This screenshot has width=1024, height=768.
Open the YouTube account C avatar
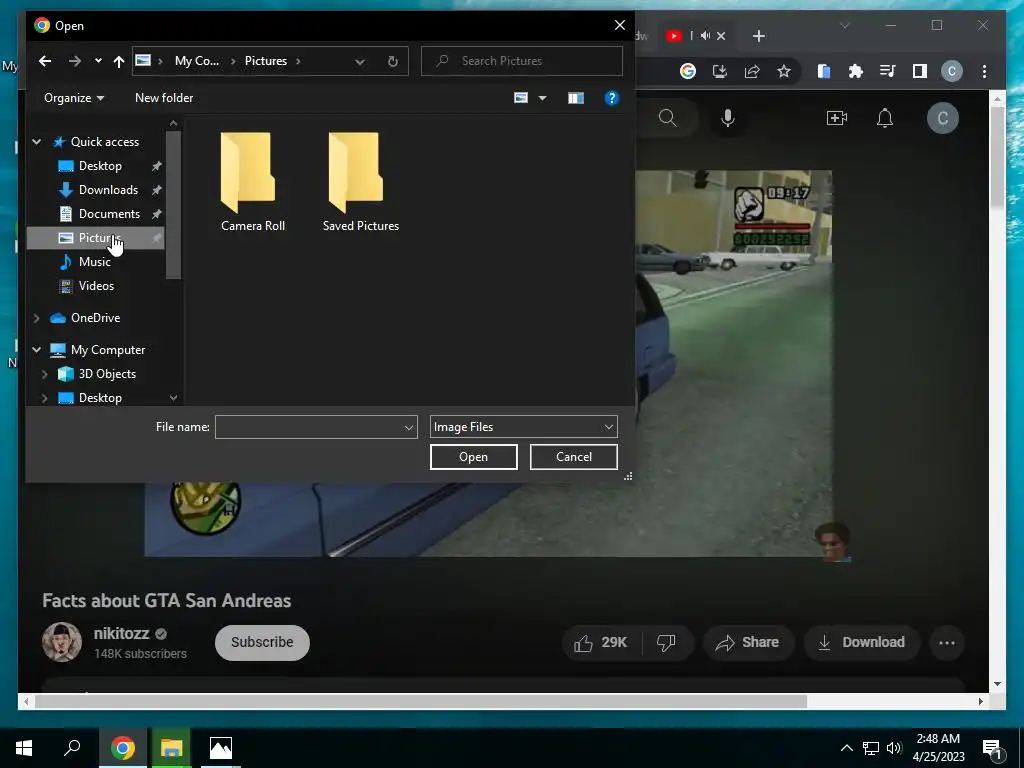pyautogui.click(x=942, y=118)
